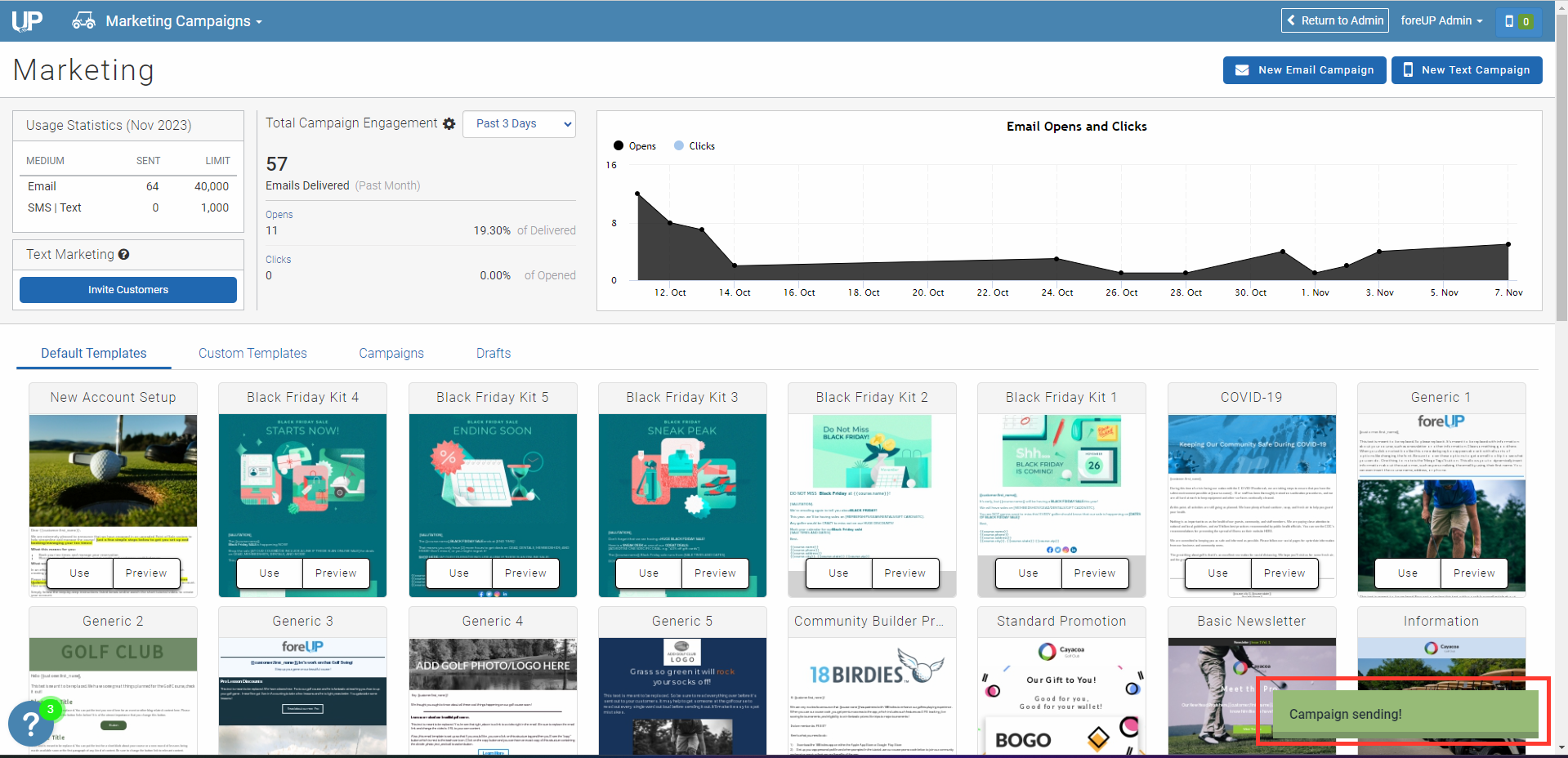This screenshot has height=758, width=1568.
Task: Click the Email sent value 64
Action: click(x=153, y=187)
